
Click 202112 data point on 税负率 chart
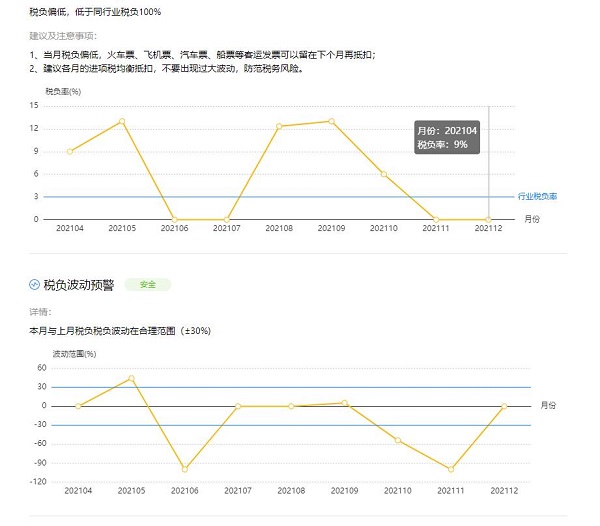pos(488,219)
